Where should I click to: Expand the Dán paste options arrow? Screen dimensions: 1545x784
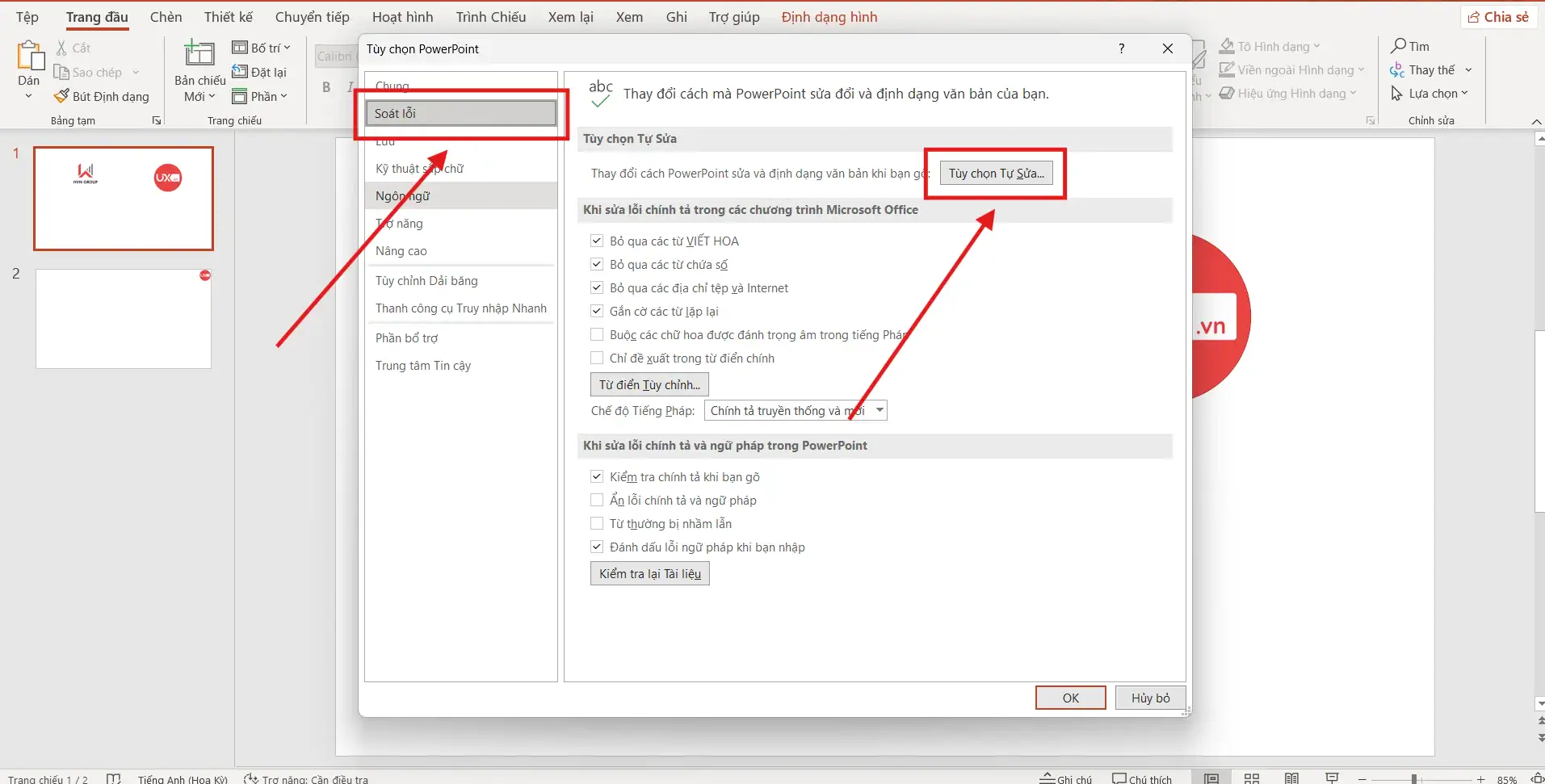pyautogui.click(x=29, y=96)
